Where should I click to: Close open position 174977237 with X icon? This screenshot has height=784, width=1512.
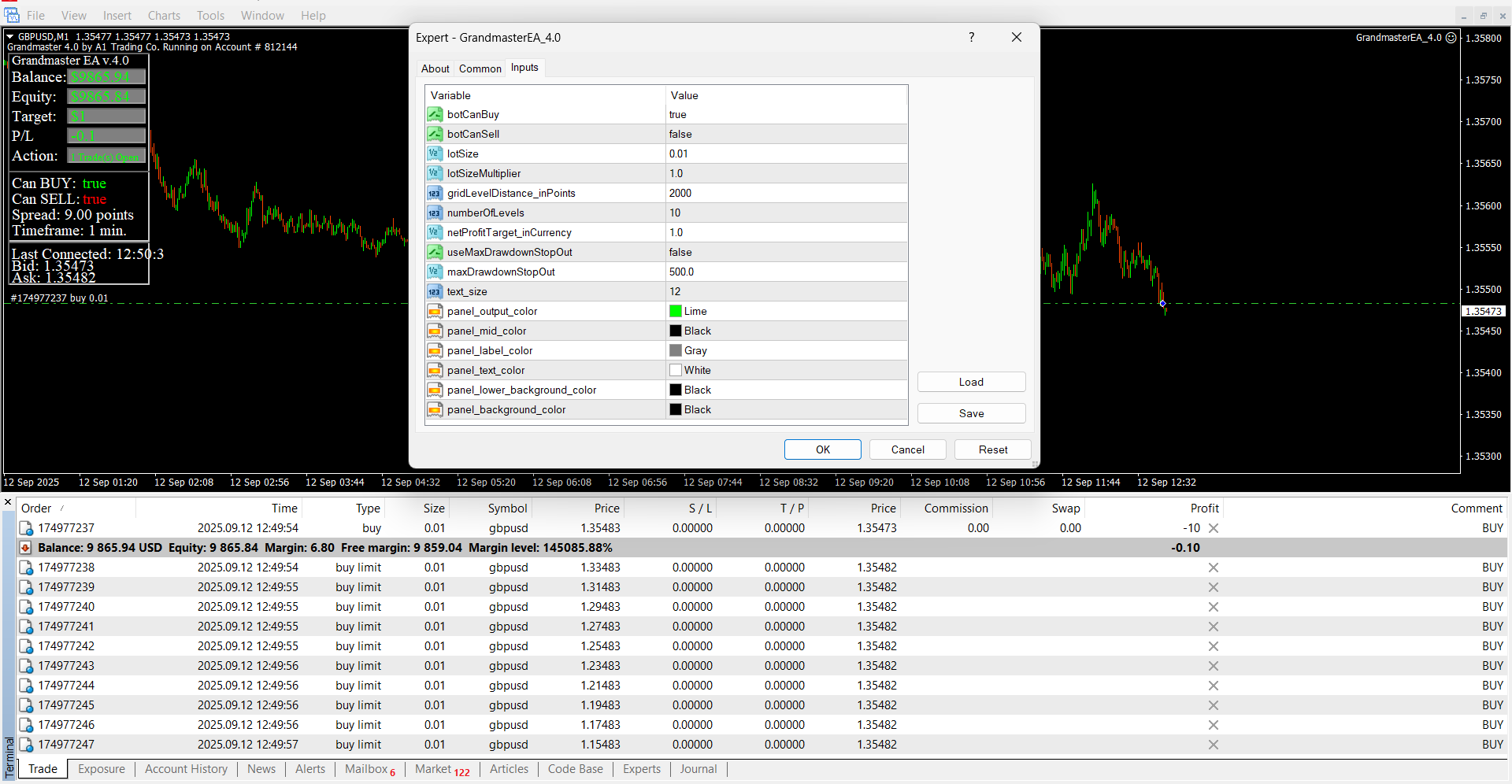pyautogui.click(x=1214, y=528)
